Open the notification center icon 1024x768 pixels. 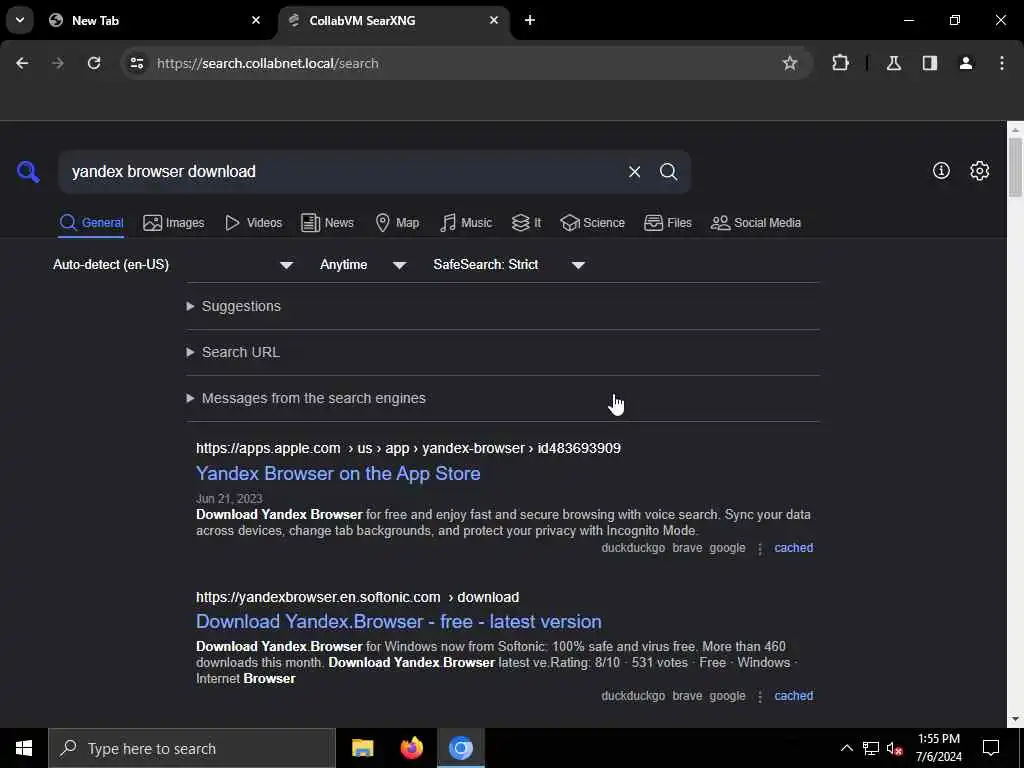tap(991, 748)
